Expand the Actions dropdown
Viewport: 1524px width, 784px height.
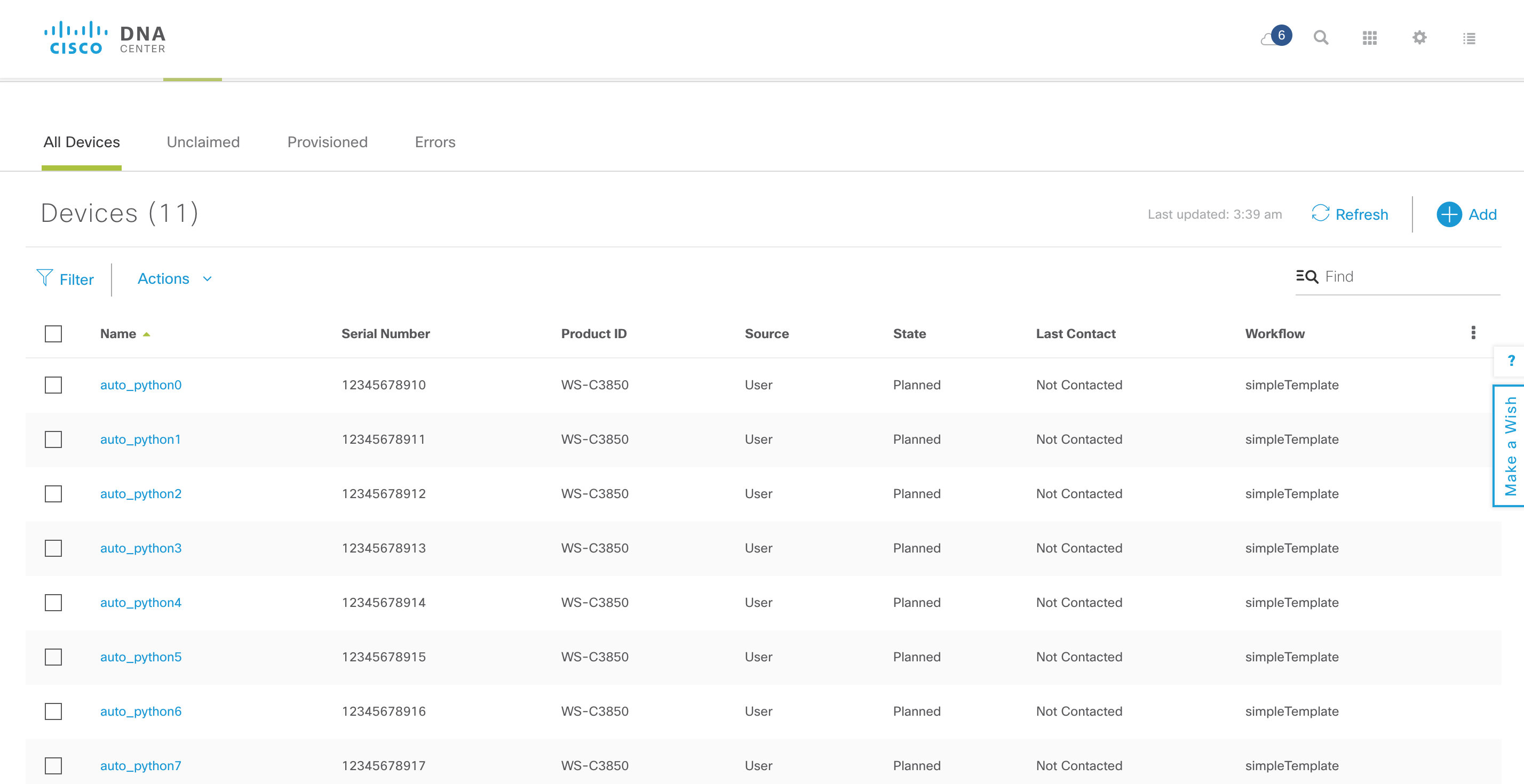tap(174, 278)
